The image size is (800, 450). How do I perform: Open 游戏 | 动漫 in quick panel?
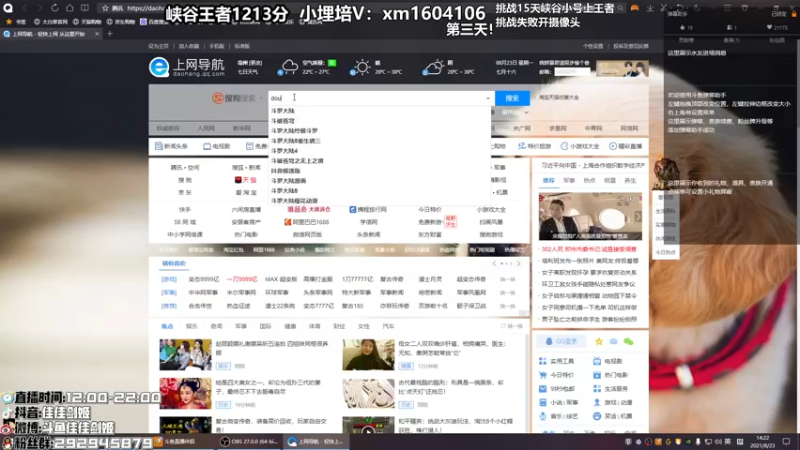point(613,403)
